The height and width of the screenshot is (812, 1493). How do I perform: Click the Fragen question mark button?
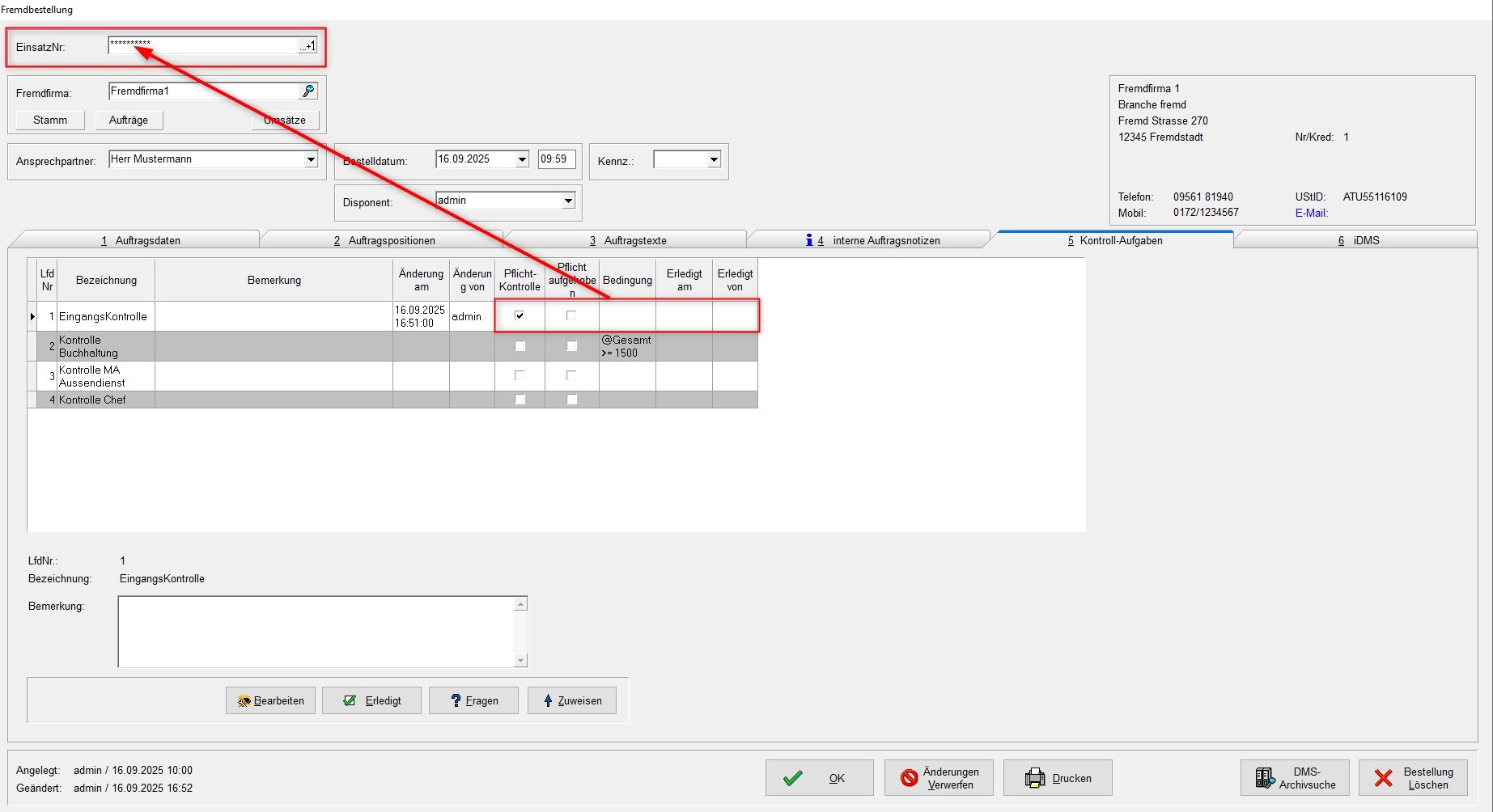[473, 700]
